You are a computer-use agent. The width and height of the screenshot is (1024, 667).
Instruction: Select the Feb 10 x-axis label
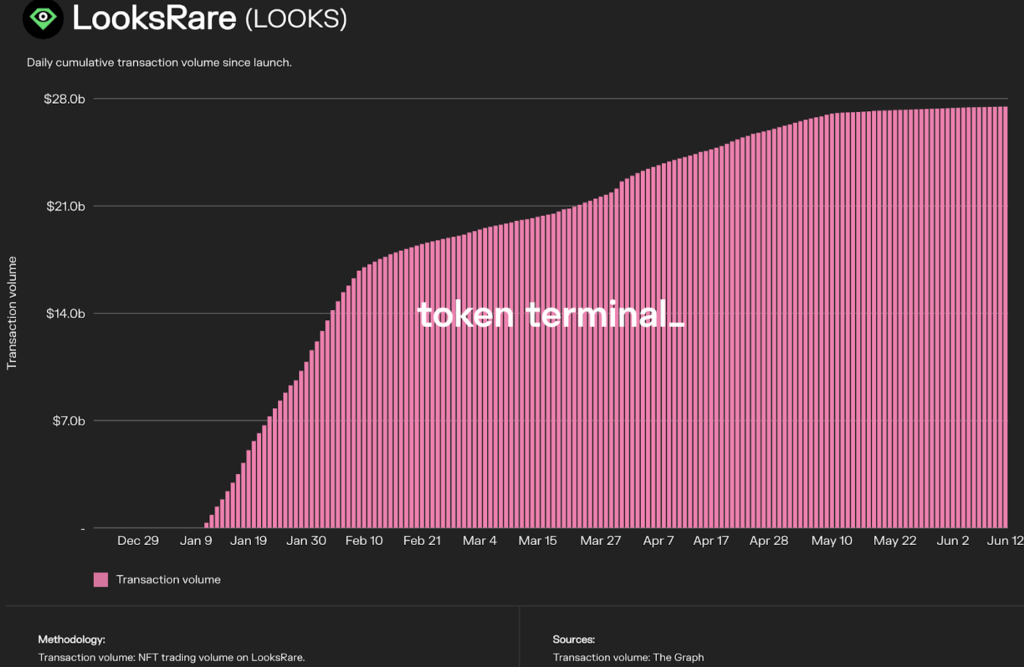[x=364, y=541]
